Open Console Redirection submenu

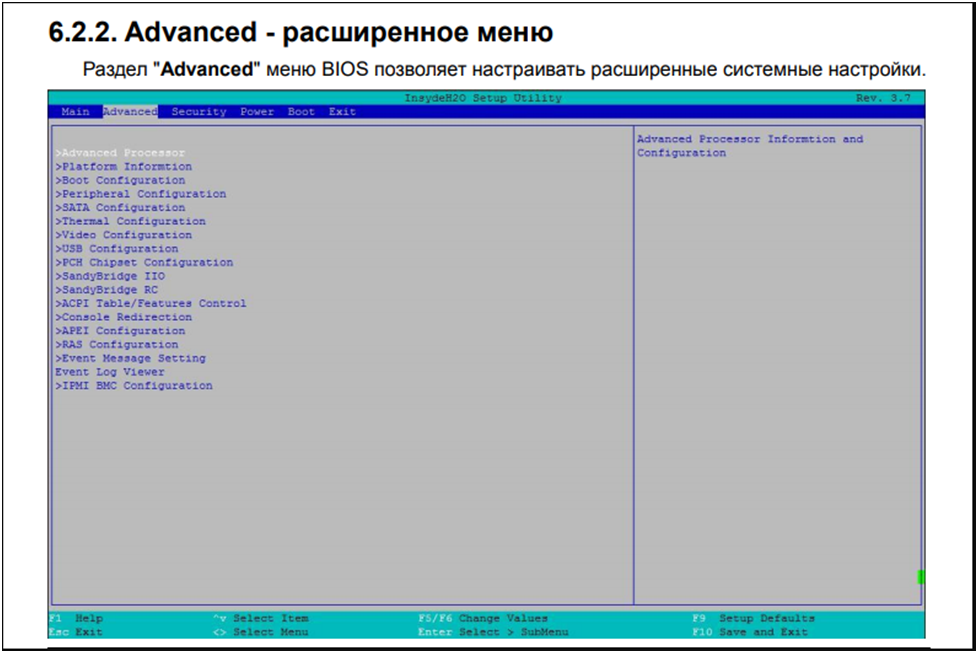123,317
